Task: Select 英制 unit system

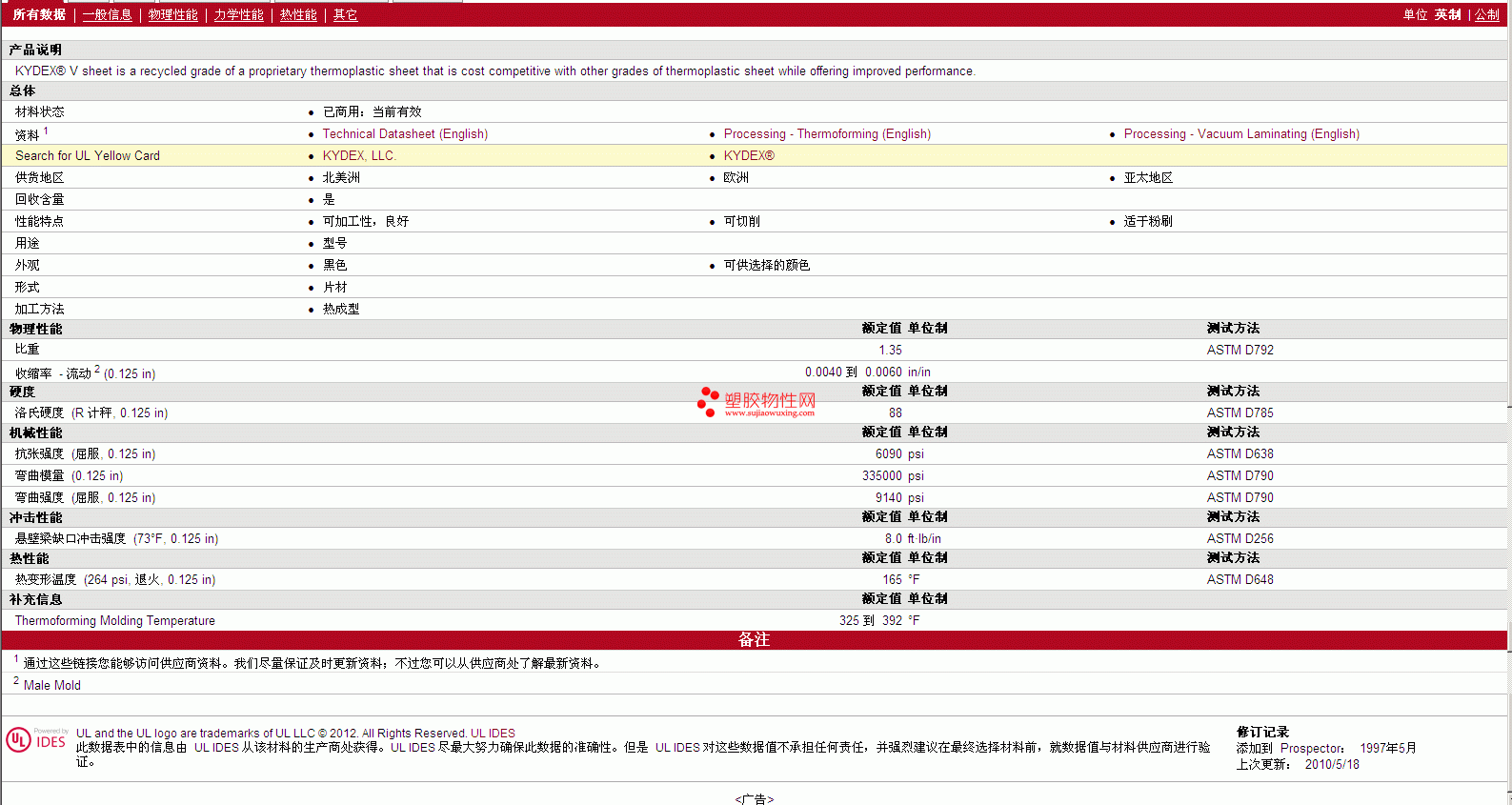Action: click(1447, 15)
